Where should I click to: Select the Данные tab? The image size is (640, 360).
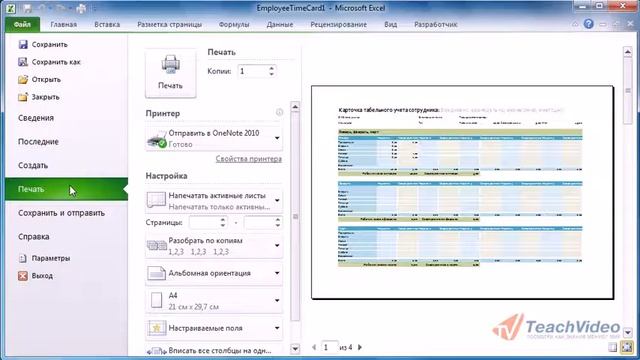coord(280,24)
